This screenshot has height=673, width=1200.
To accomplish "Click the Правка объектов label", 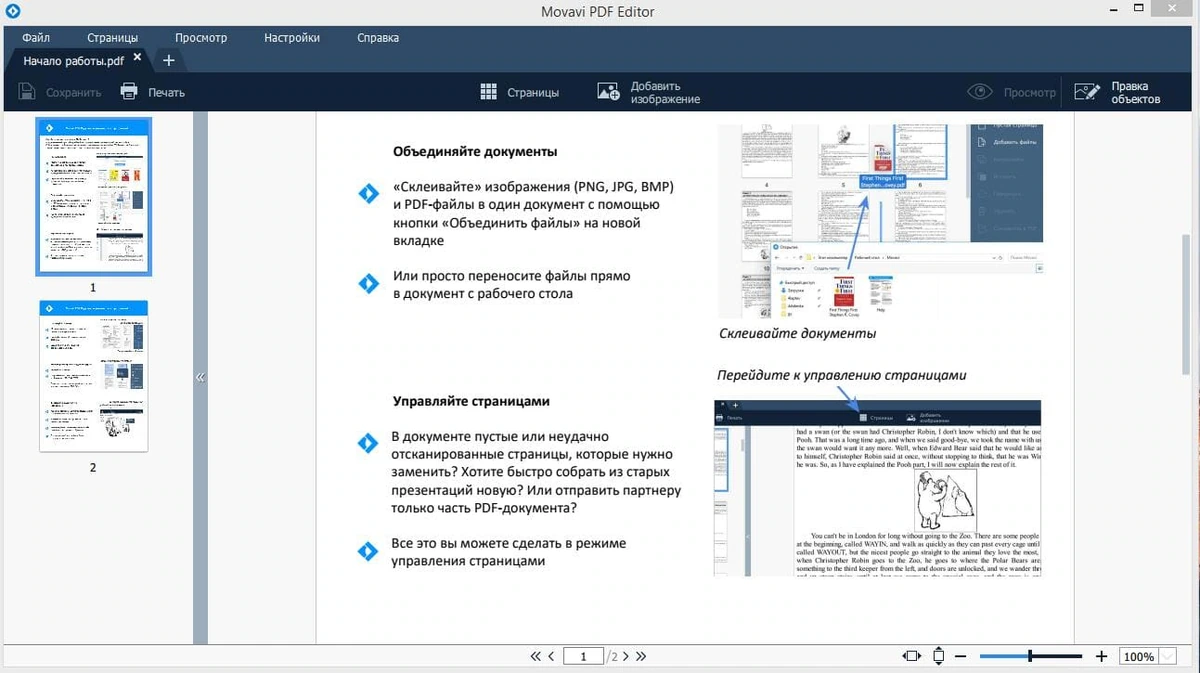I will tap(1136, 93).
